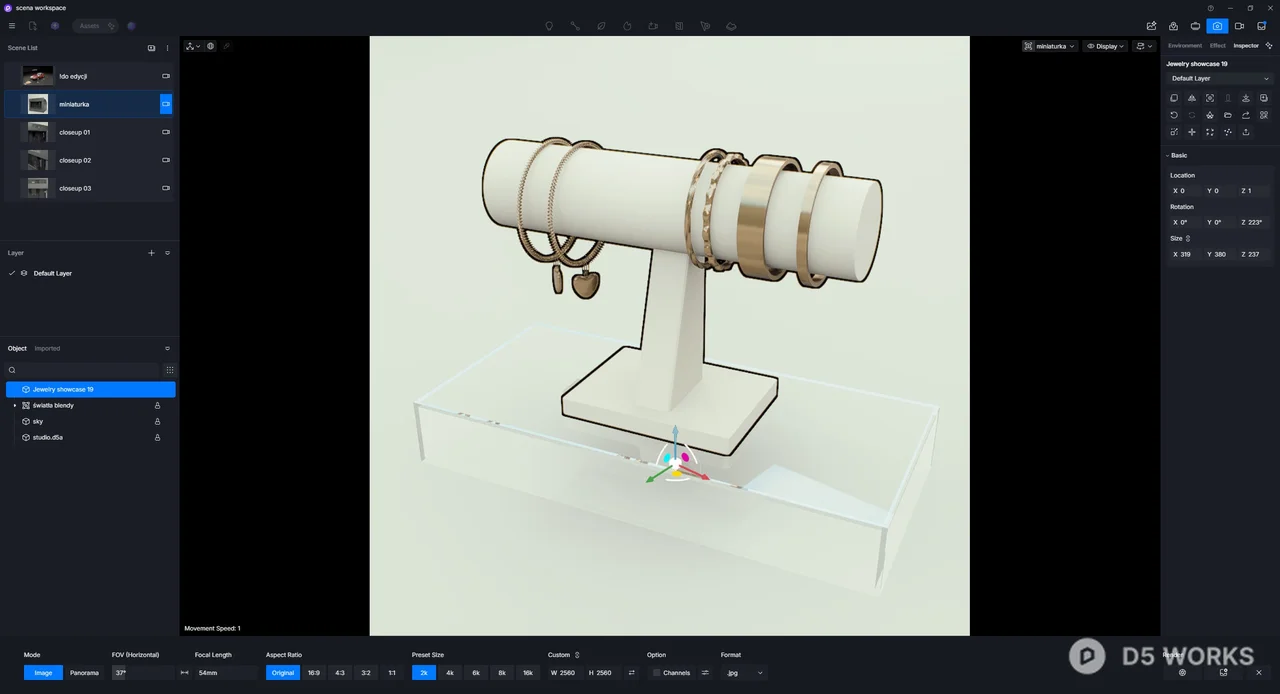
Task: Select Panorama mode button
Action: [x=84, y=673]
